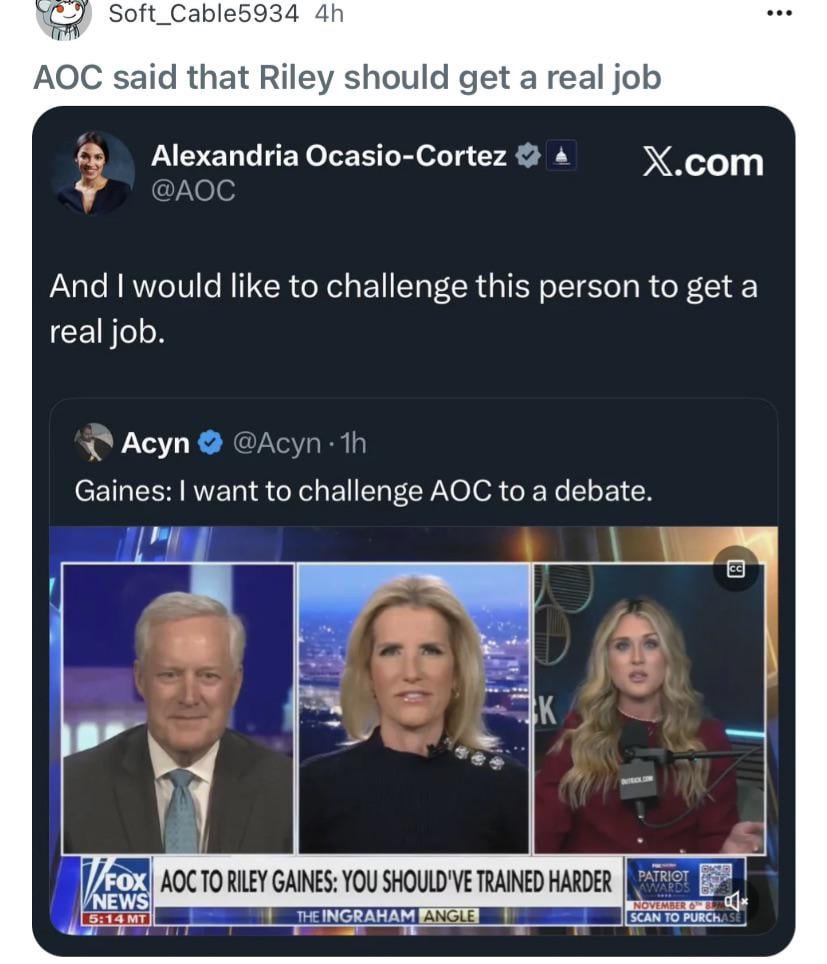Toggle closed captions CC on the video
This screenshot has height=964, width=827.
735,569
